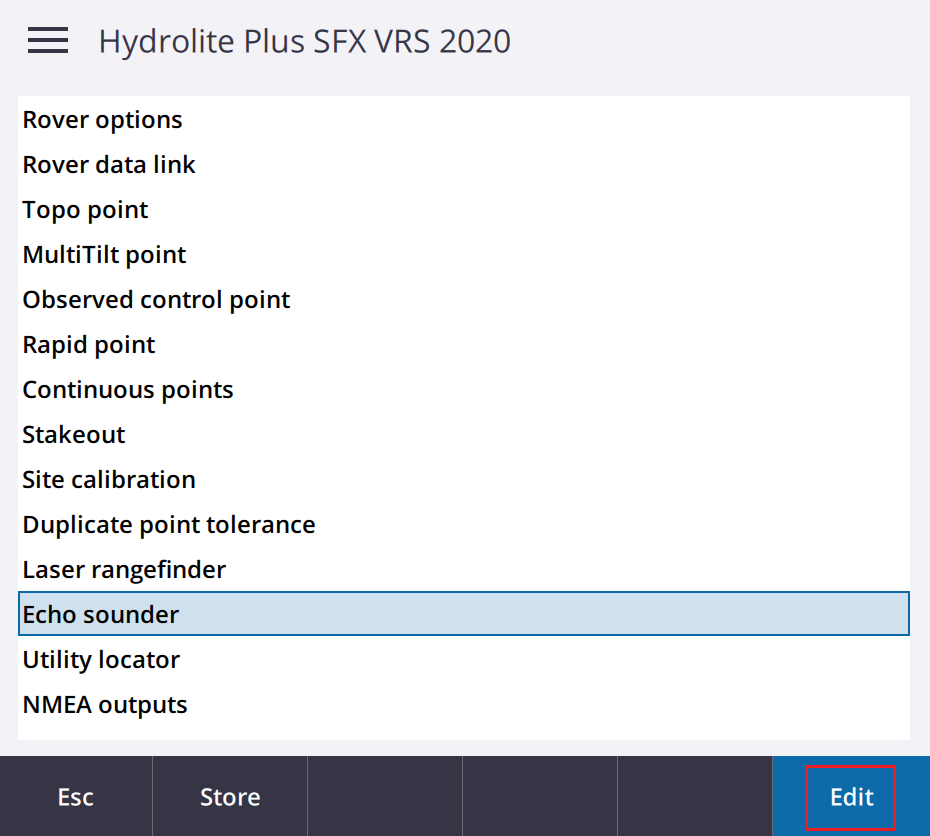
Task: Click the Edit softkey
Action: [x=851, y=796]
